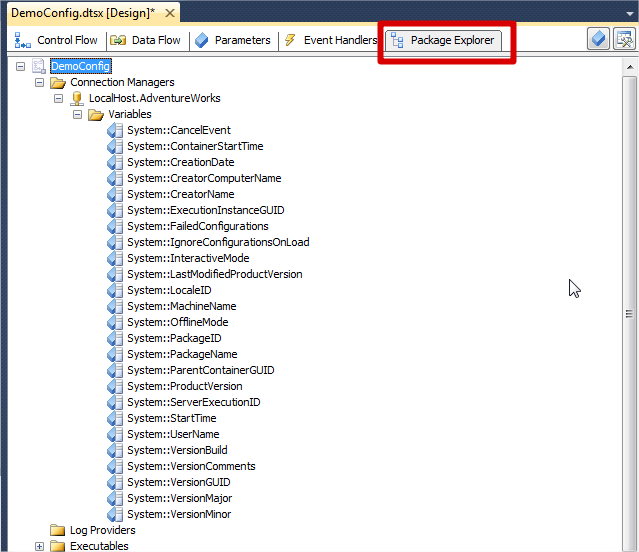Click the Variables folder icon in tree
This screenshot has width=639, height=552.
96,114
